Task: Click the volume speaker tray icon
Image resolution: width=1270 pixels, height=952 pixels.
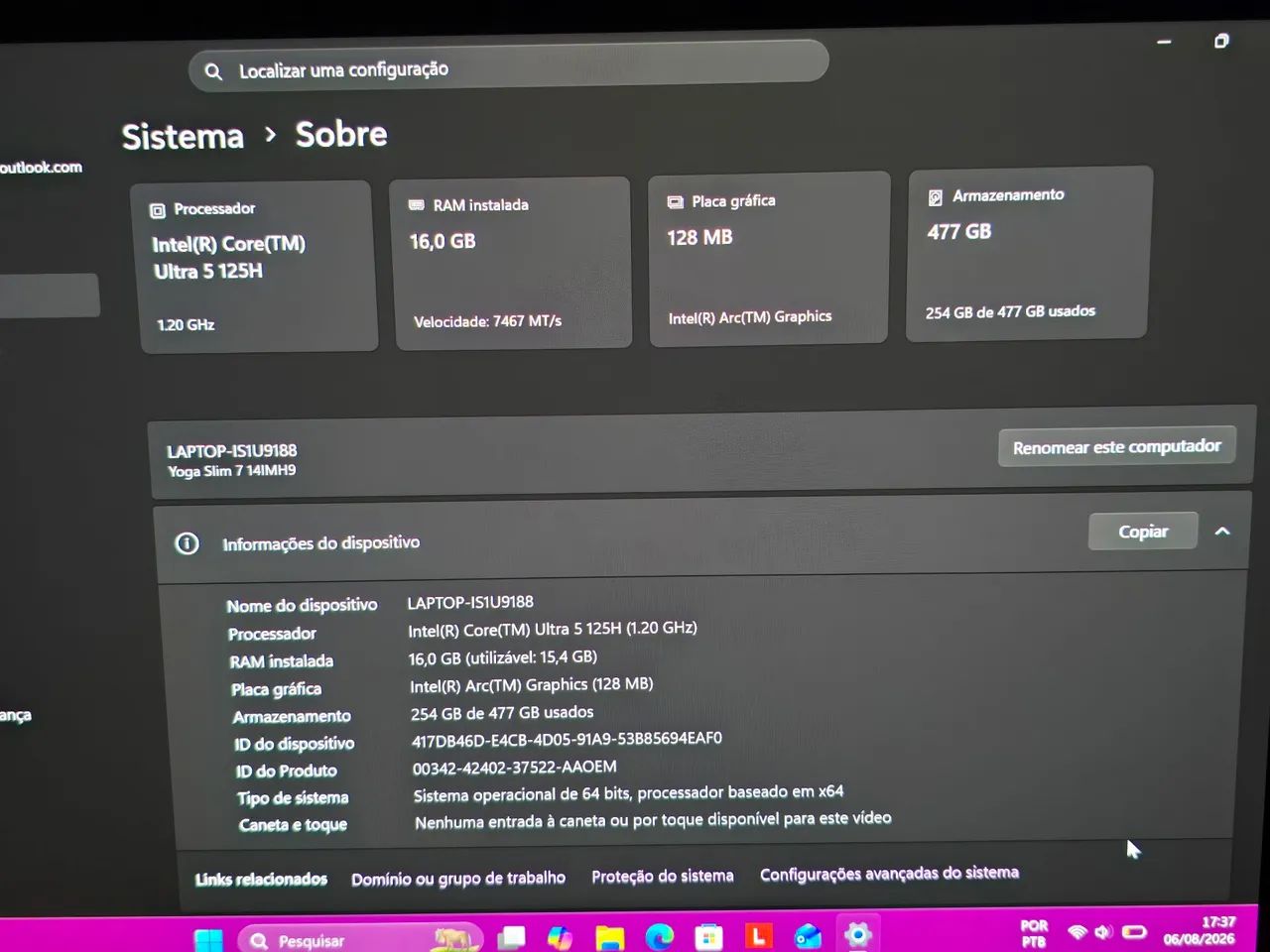Action: click(1103, 932)
